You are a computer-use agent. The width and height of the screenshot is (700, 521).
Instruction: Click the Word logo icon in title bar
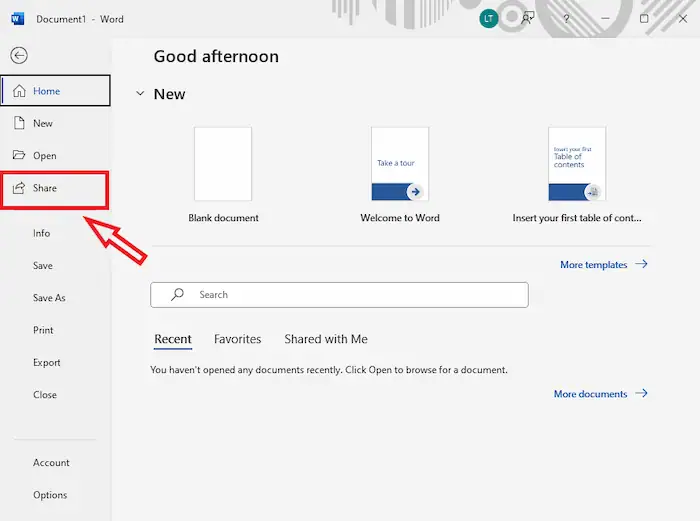(x=17, y=18)
